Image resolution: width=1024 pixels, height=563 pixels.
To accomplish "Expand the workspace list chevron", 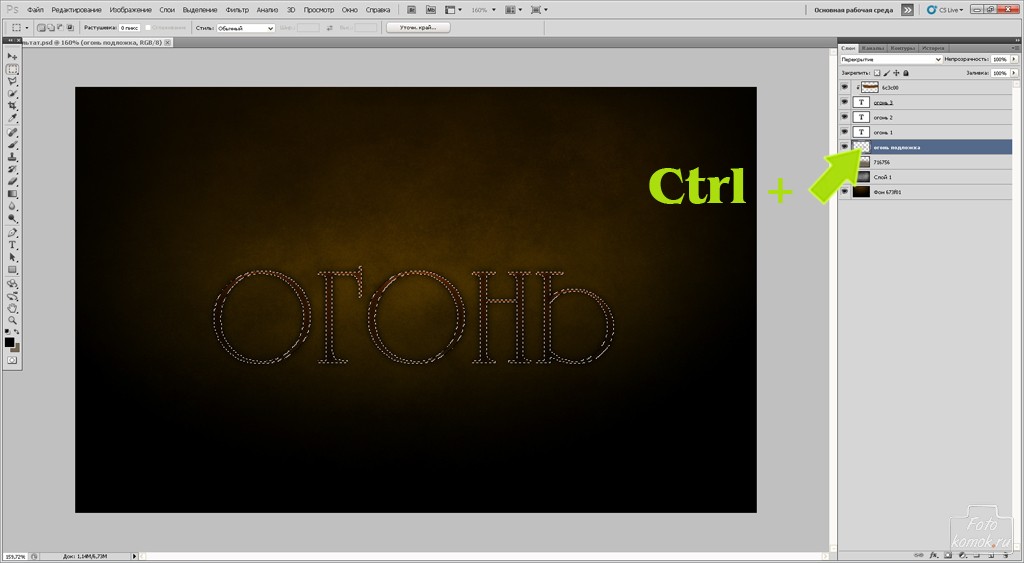I will point(907,10).
